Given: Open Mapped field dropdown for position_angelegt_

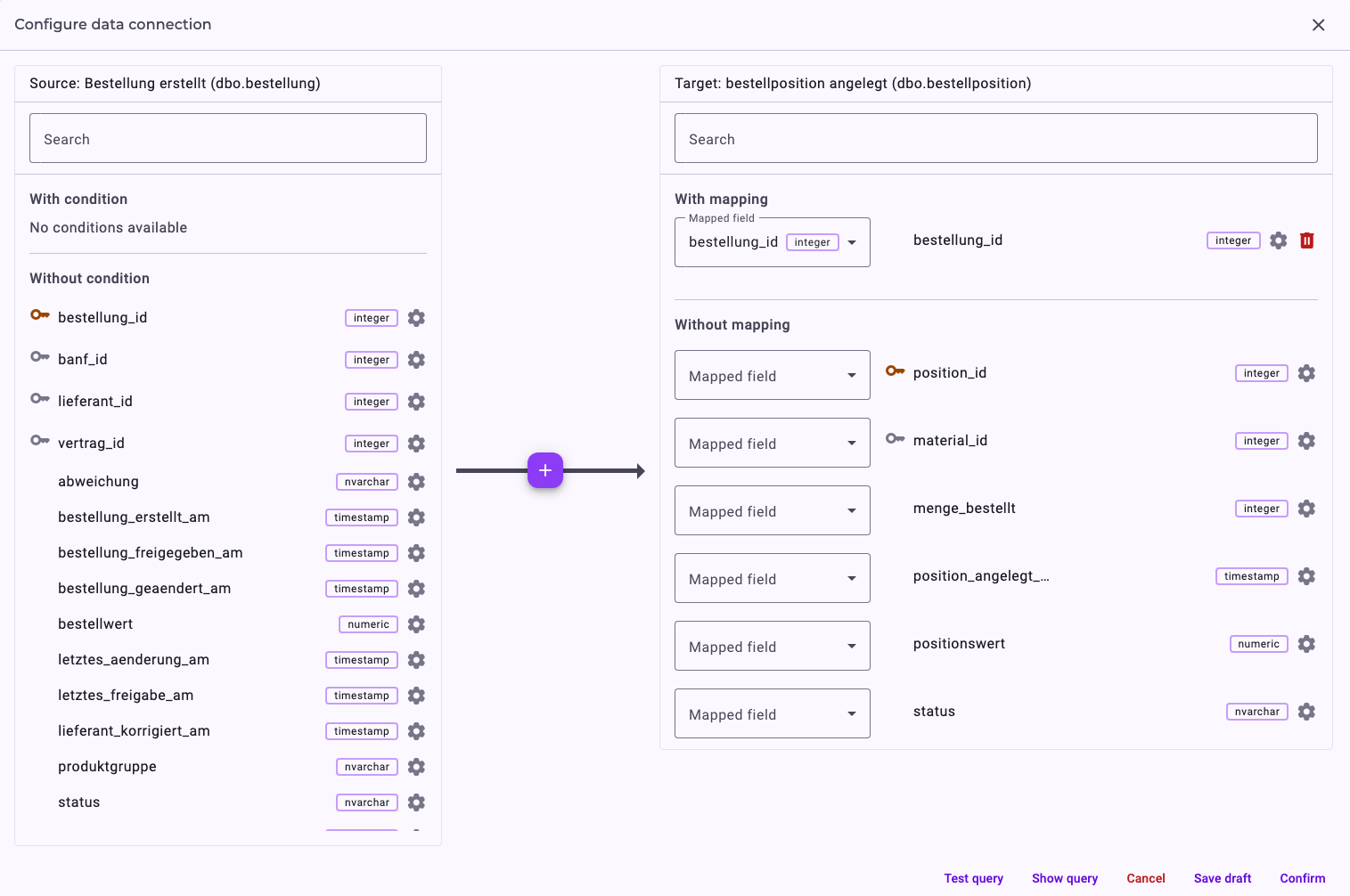Looking at the screenshot, I should pyautogui.click(x=773, y=578).
